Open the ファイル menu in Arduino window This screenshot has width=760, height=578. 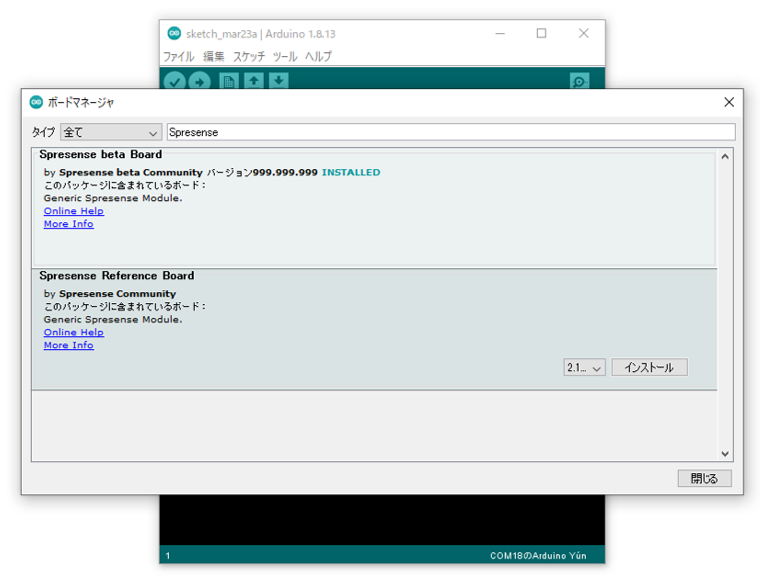pyautogui.click(x=178, y=56)
